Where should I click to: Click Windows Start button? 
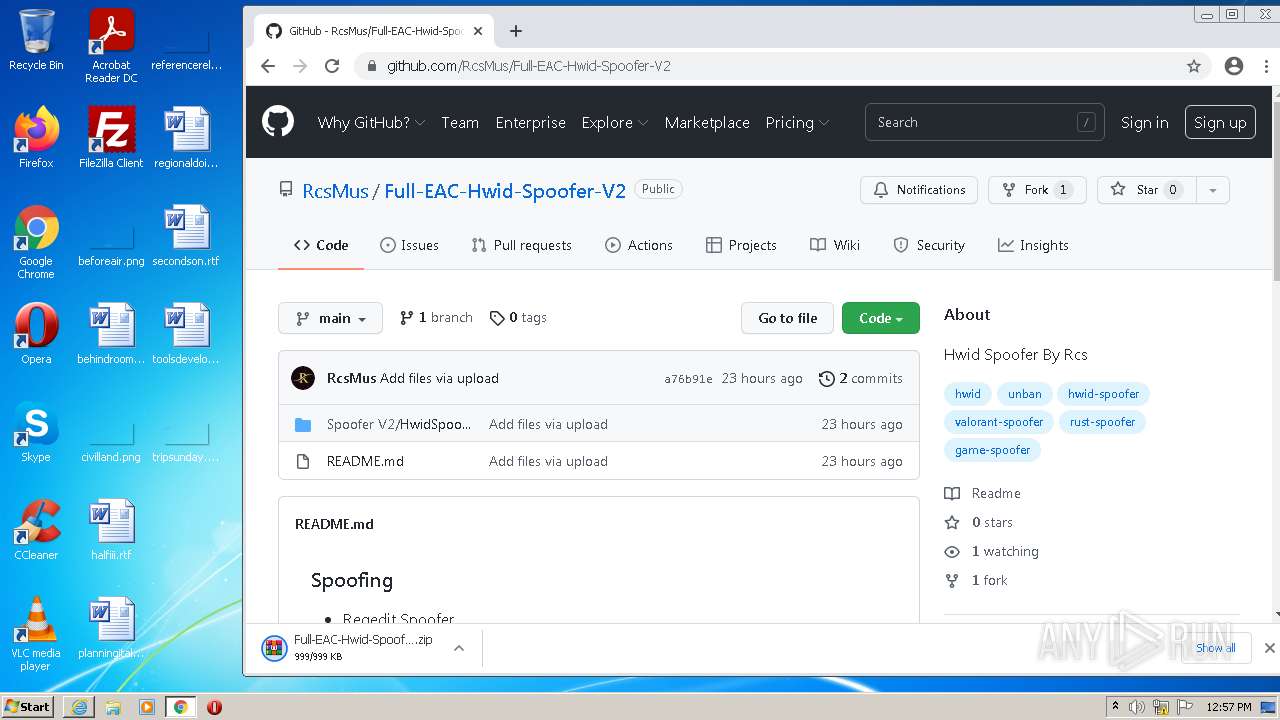point(28,707)
